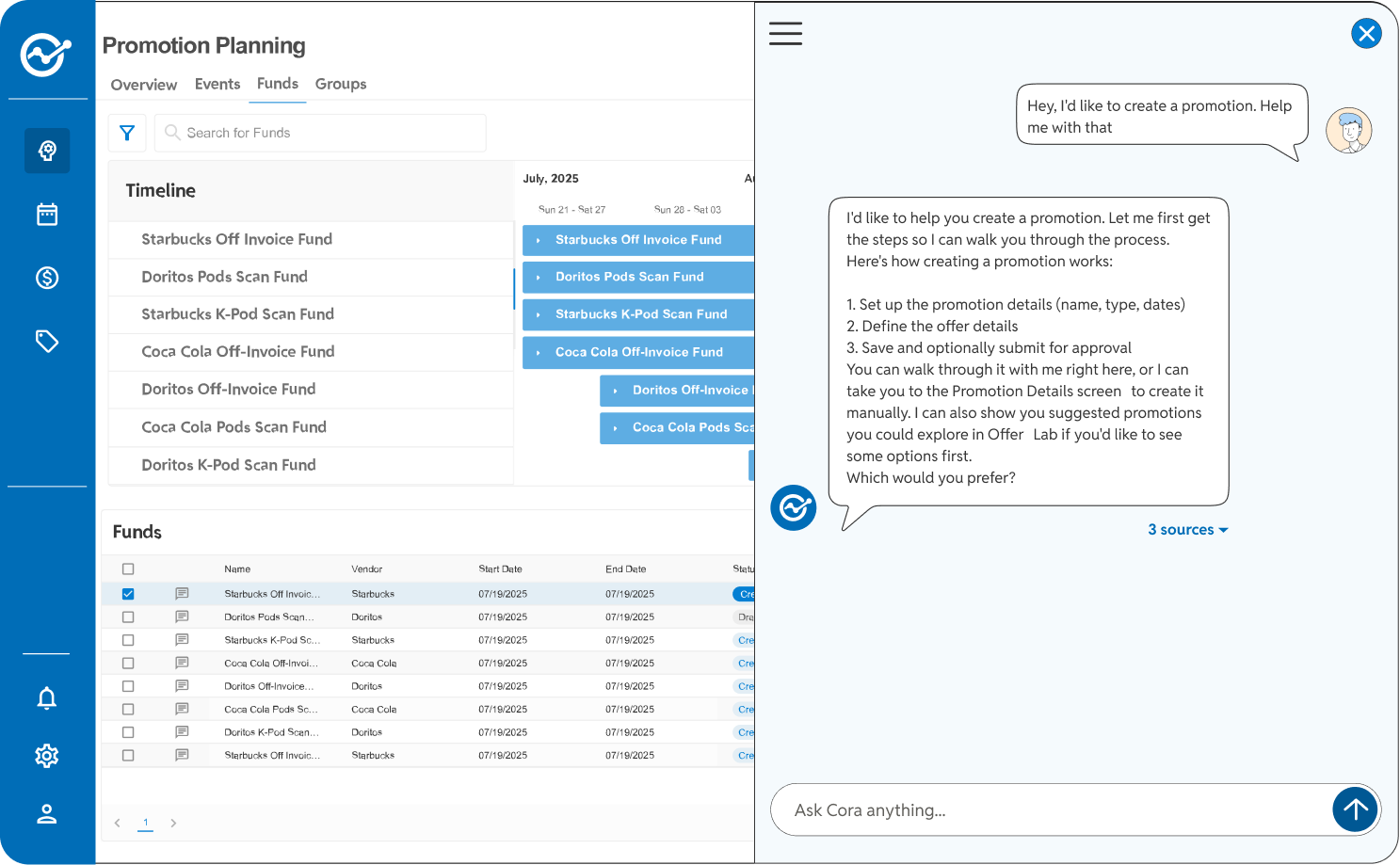Open comment icon for first Starbucks Off Invoice row

pos(182,594)
